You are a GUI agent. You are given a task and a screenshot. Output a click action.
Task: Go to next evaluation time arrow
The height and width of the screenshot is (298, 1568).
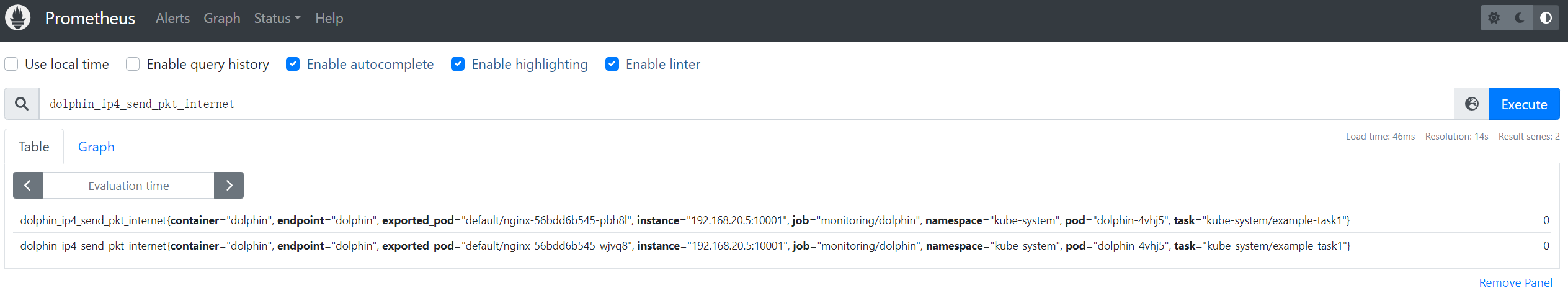(x=229, y=186)
